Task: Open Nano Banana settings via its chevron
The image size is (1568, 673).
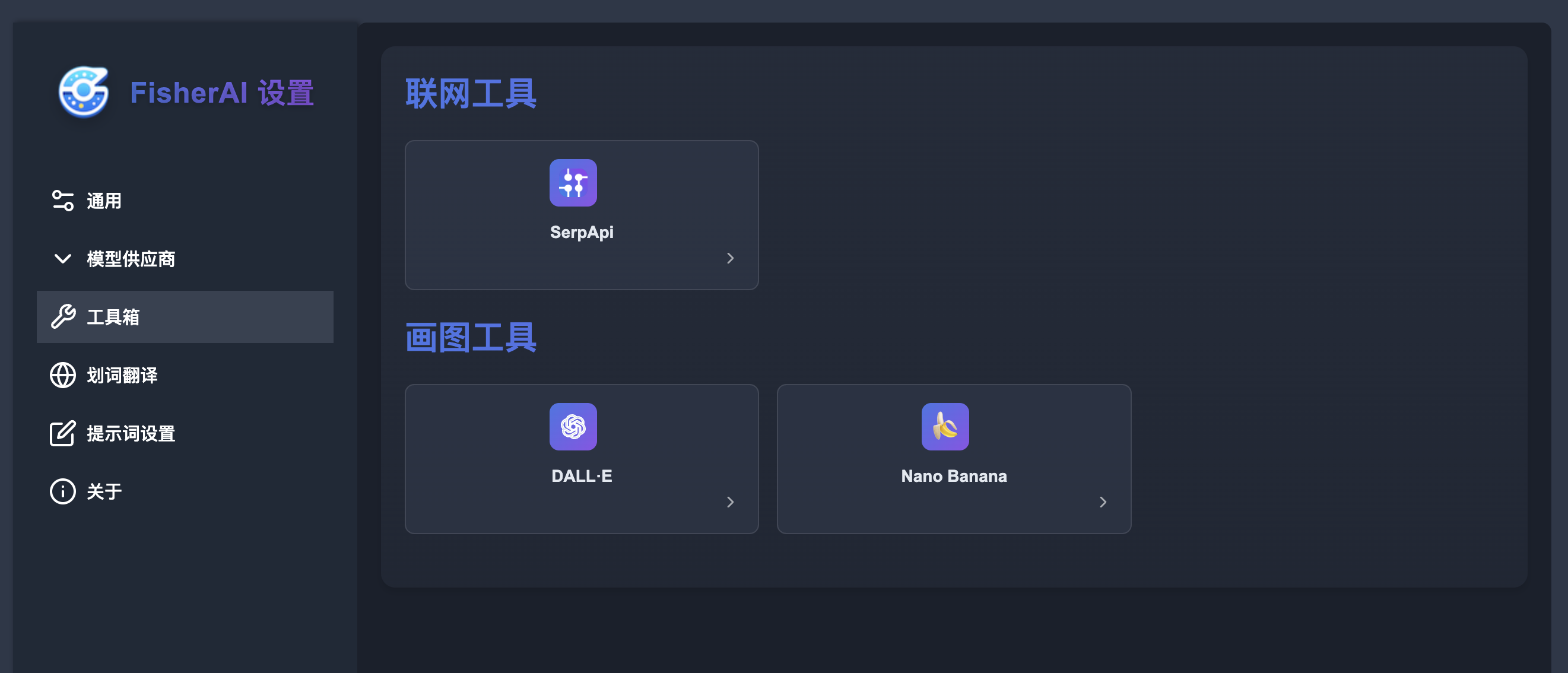Action: pos(1102,502)
